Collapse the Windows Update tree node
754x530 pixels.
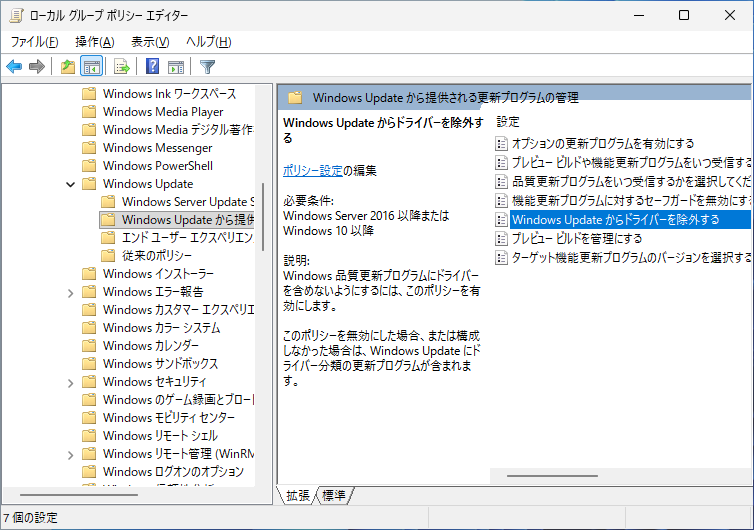(70, 184)
